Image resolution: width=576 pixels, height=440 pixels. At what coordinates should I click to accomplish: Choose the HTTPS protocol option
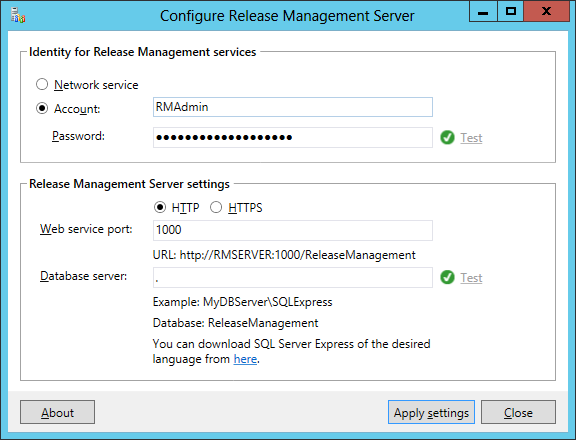coord(216,208)
